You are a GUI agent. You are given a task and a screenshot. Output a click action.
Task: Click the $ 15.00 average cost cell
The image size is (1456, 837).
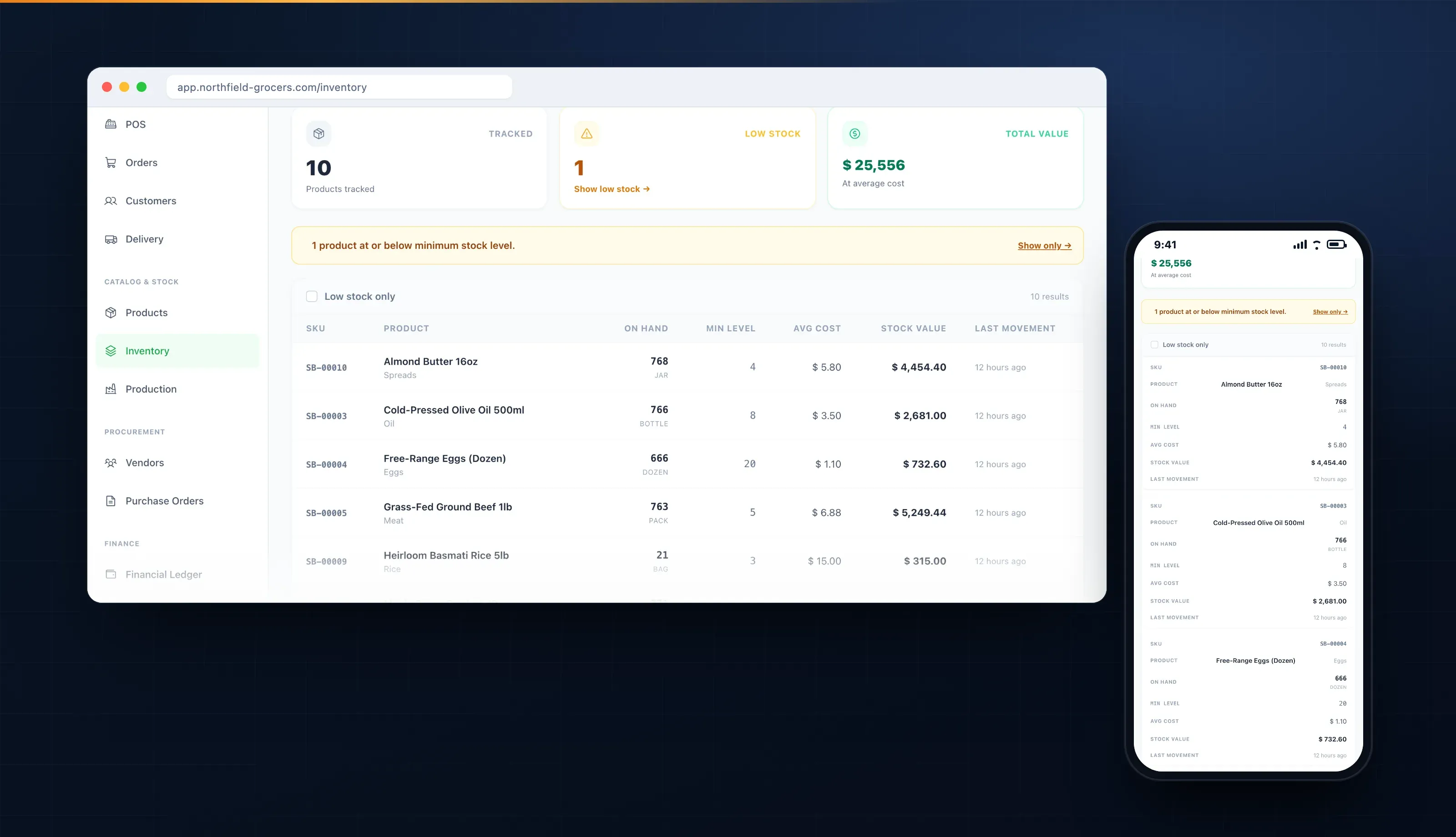(824, 561)
